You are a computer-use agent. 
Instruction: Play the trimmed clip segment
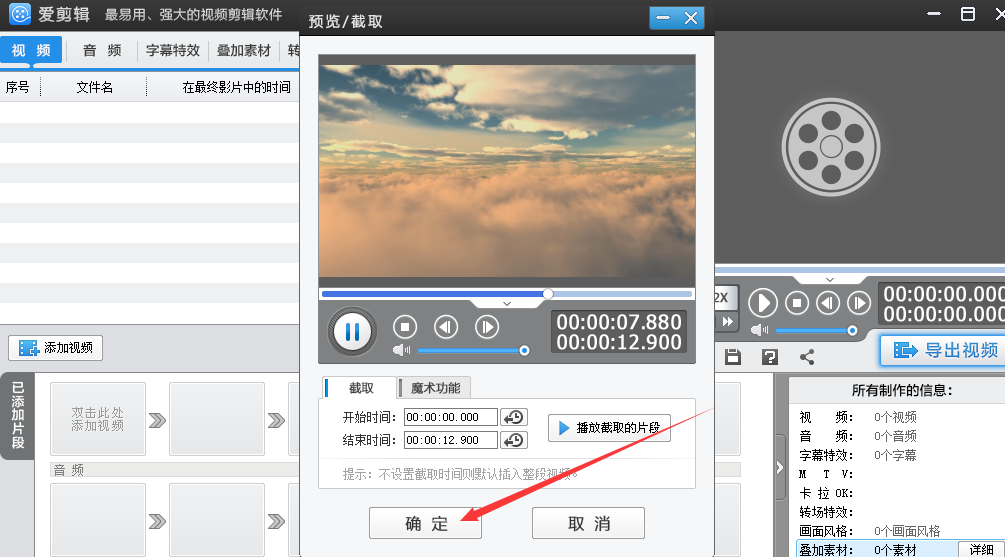[x=609, y=428]
